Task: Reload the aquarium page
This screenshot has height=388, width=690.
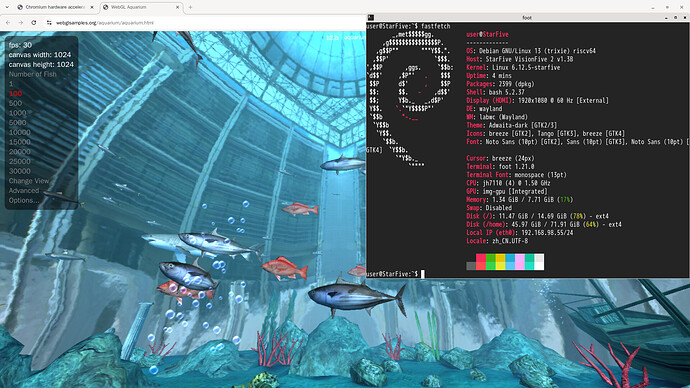Action: tap(34, 22)
